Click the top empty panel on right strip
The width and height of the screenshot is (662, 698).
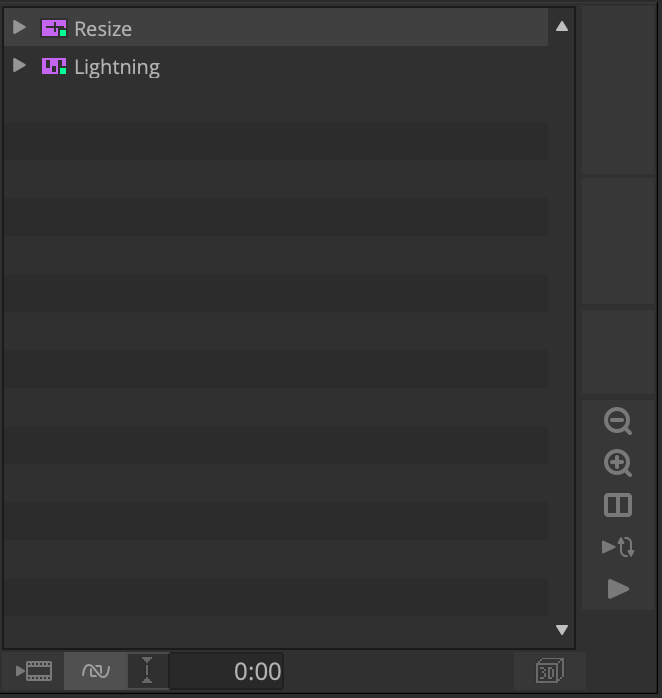click(618, 90)
